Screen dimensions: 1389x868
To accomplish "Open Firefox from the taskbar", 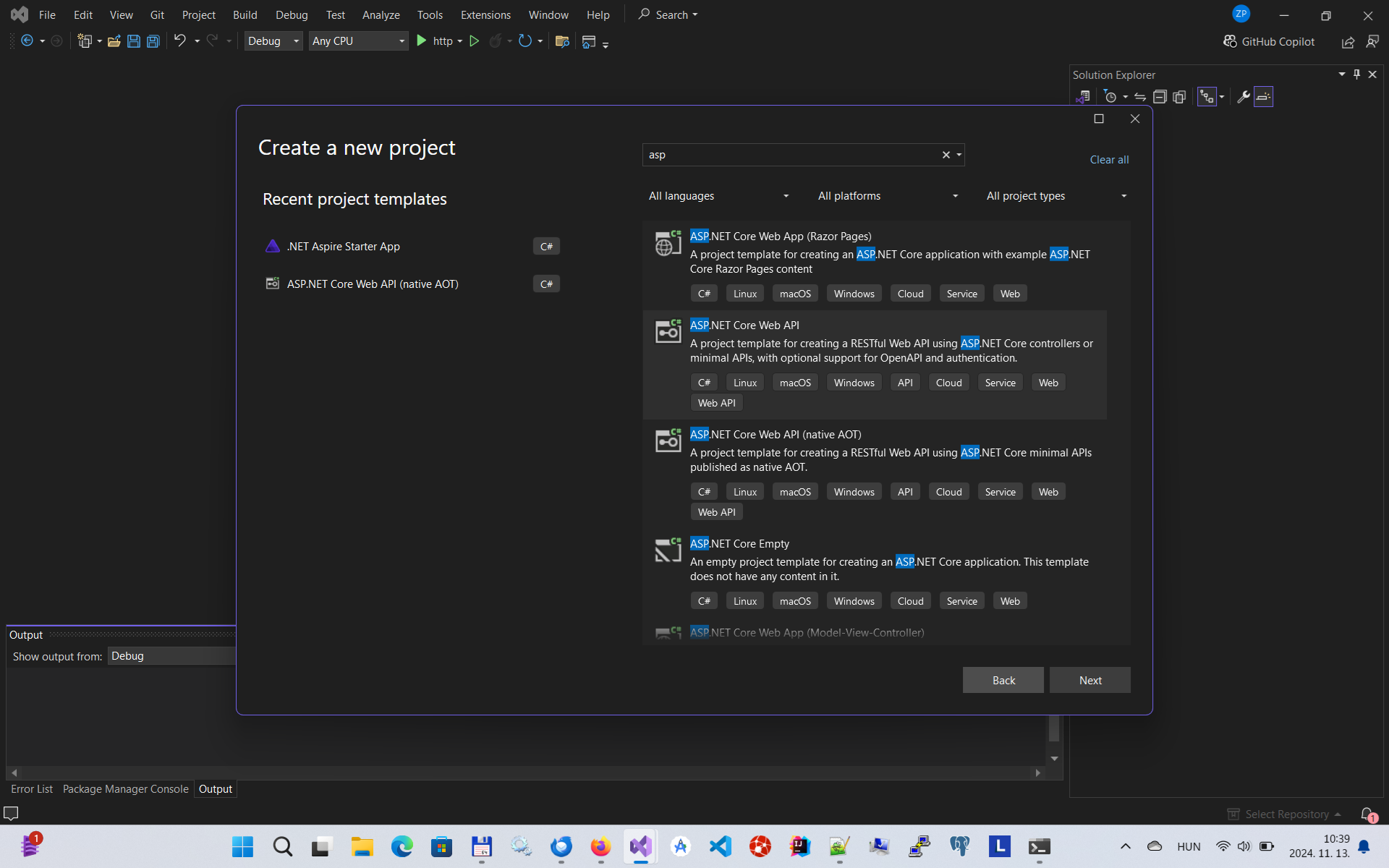I will click(x=600, y=846).
